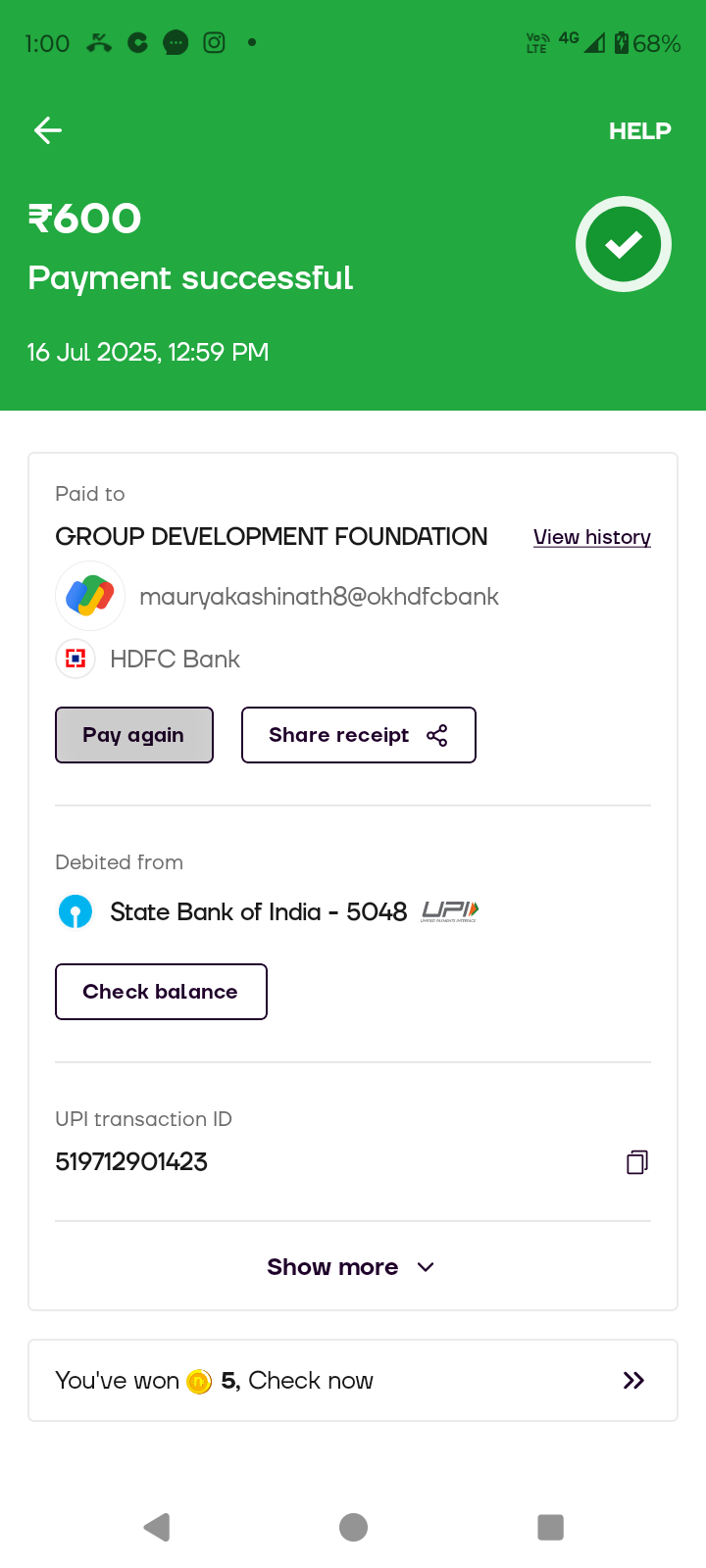
Task: Open the coins reward double-arrow
Action: pos(633,1380)
